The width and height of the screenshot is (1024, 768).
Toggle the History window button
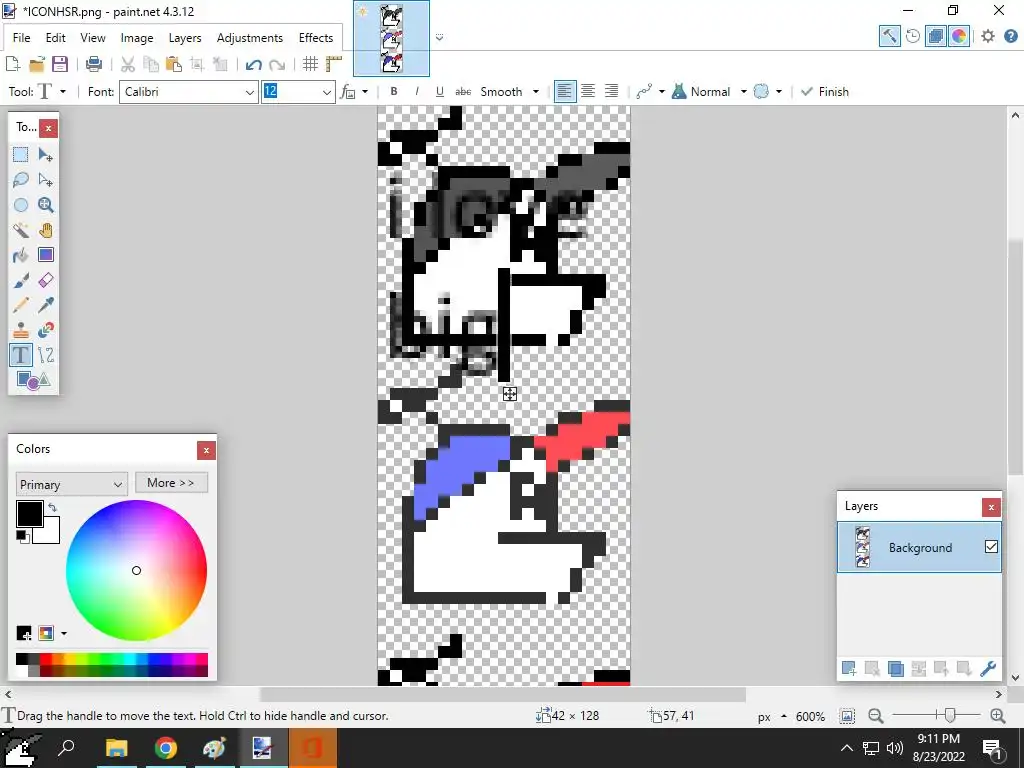click(x=913, y=37)
